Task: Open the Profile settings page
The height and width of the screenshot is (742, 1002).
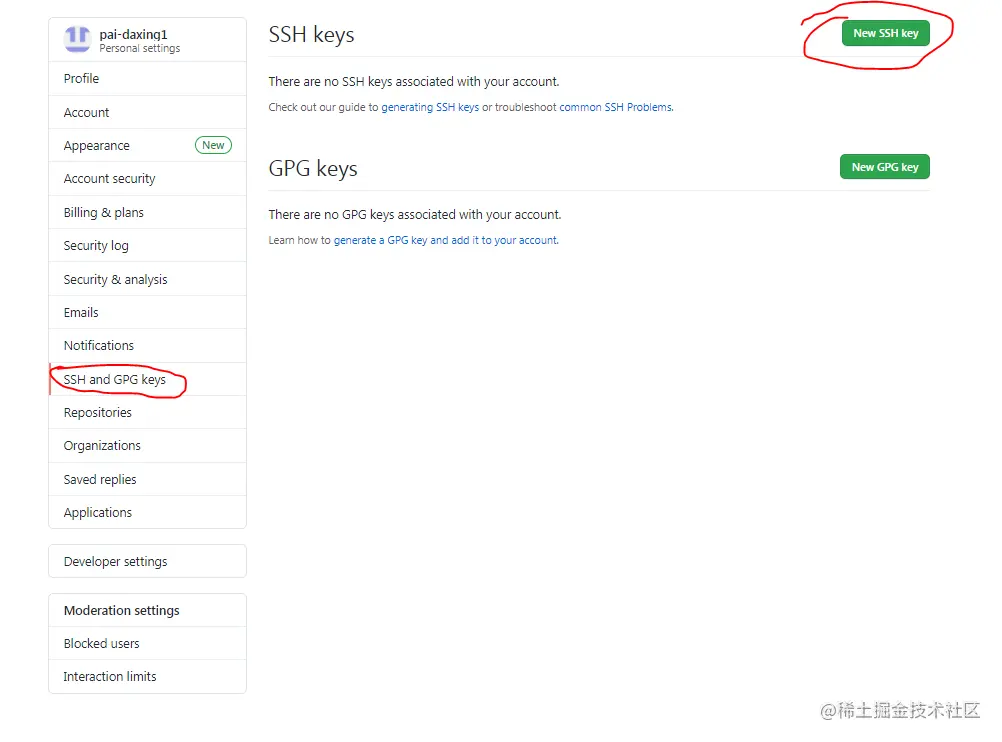Action: point(148,79)
